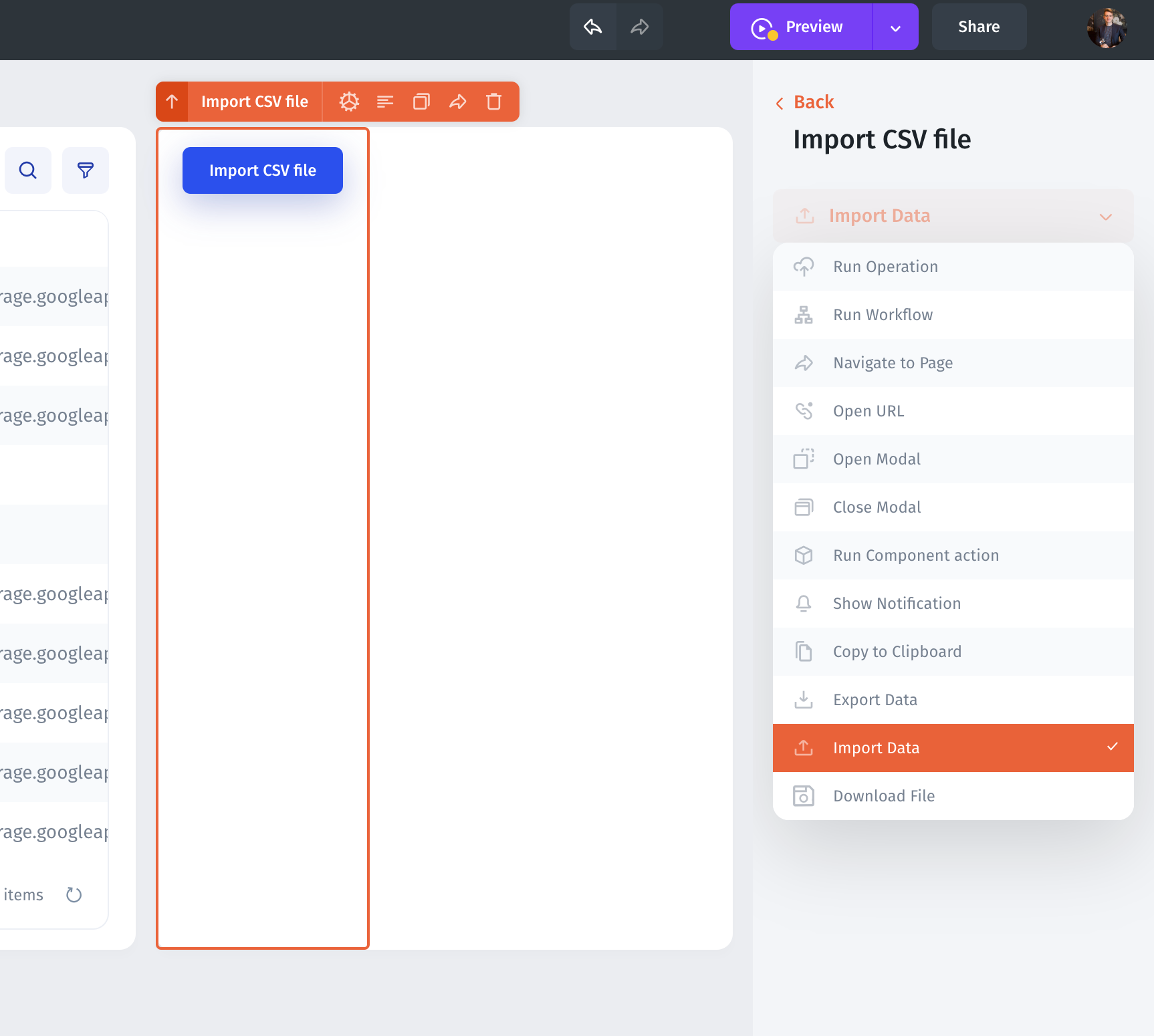Pick Run Component action option

(953, 555)
